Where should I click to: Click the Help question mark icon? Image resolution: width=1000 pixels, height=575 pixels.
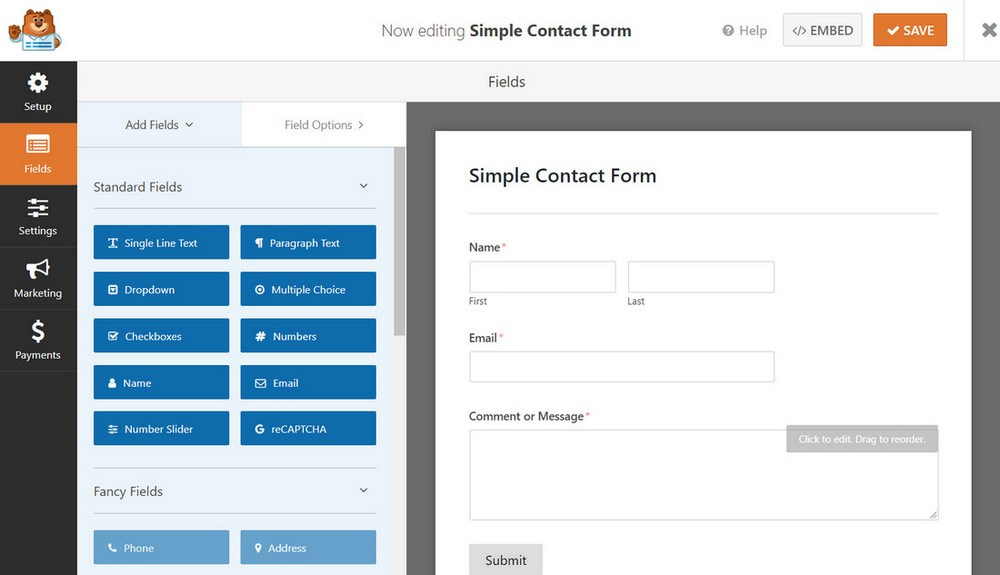(x=728, y=31)
